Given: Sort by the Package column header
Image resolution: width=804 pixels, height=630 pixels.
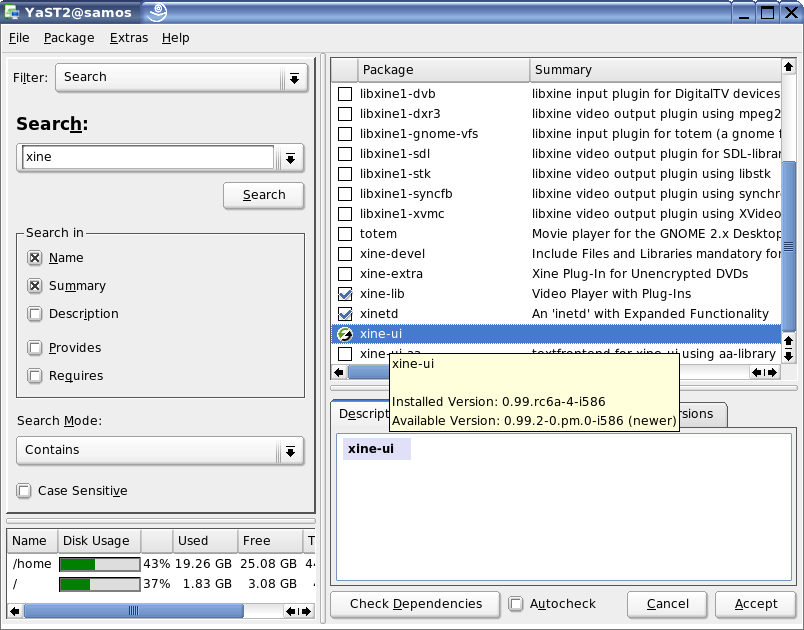Looking at the screenshot, I should (444, 70).
